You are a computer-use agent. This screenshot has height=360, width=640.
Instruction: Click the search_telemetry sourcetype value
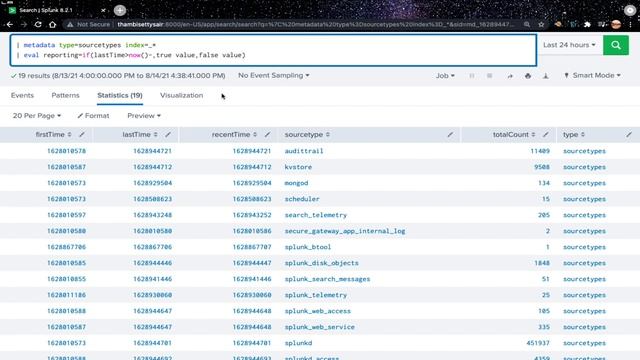[316, 215]
